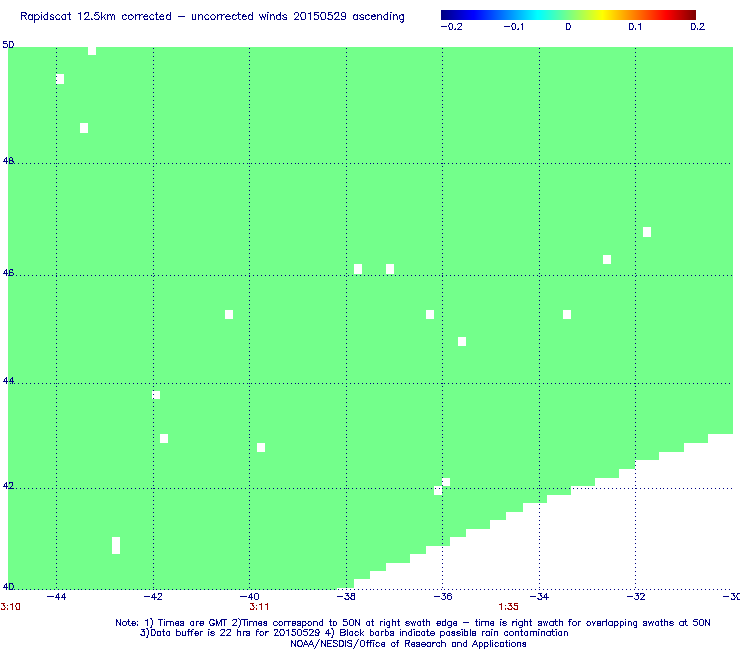Viewport: 740px width, 650px height.
Task: Click the NOAA/NESDIS Office of Research credit line
Action: 408,644
